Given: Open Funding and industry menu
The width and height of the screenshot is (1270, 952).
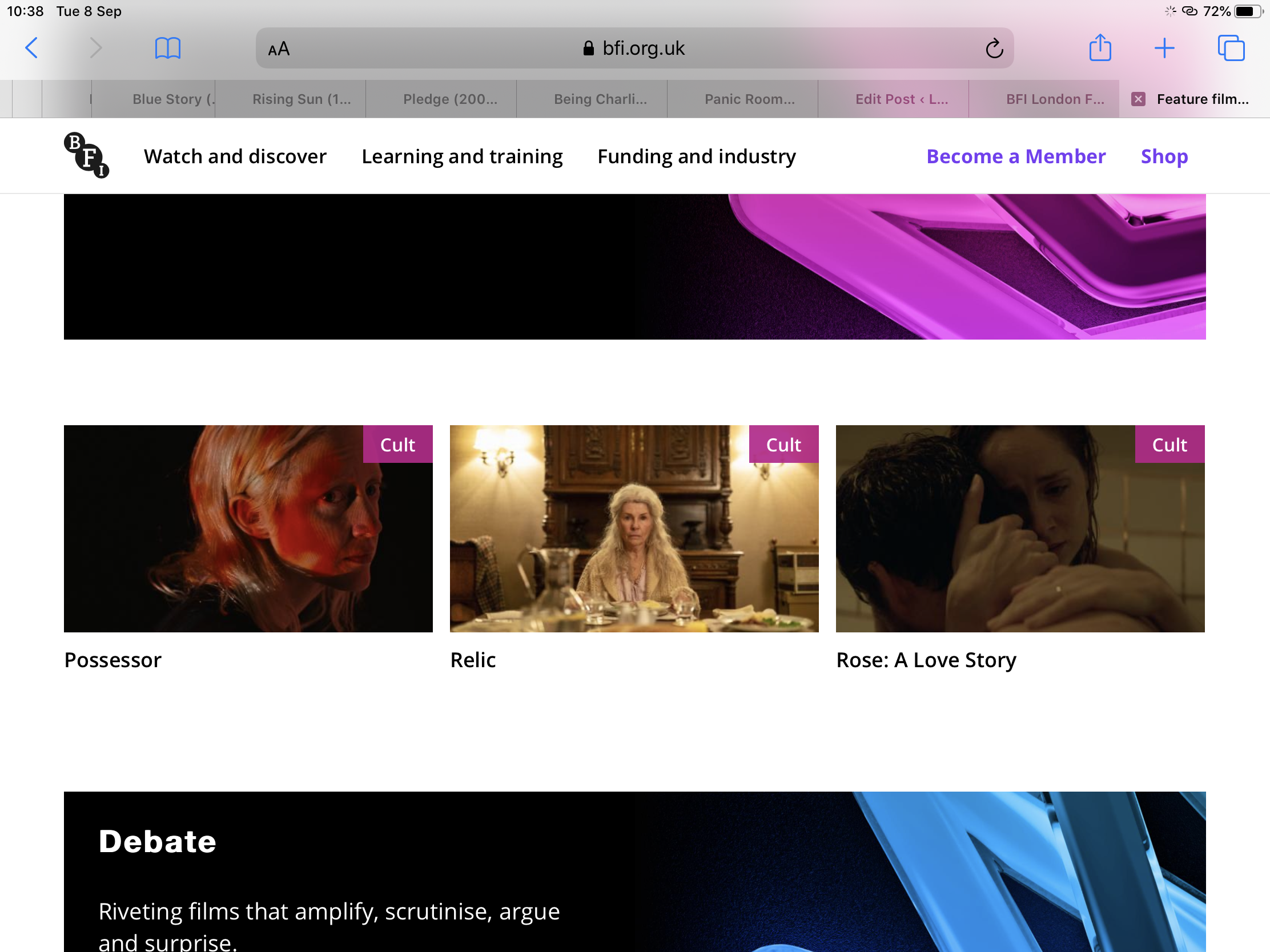Looking at the screenshot, I should coord(697,156).
